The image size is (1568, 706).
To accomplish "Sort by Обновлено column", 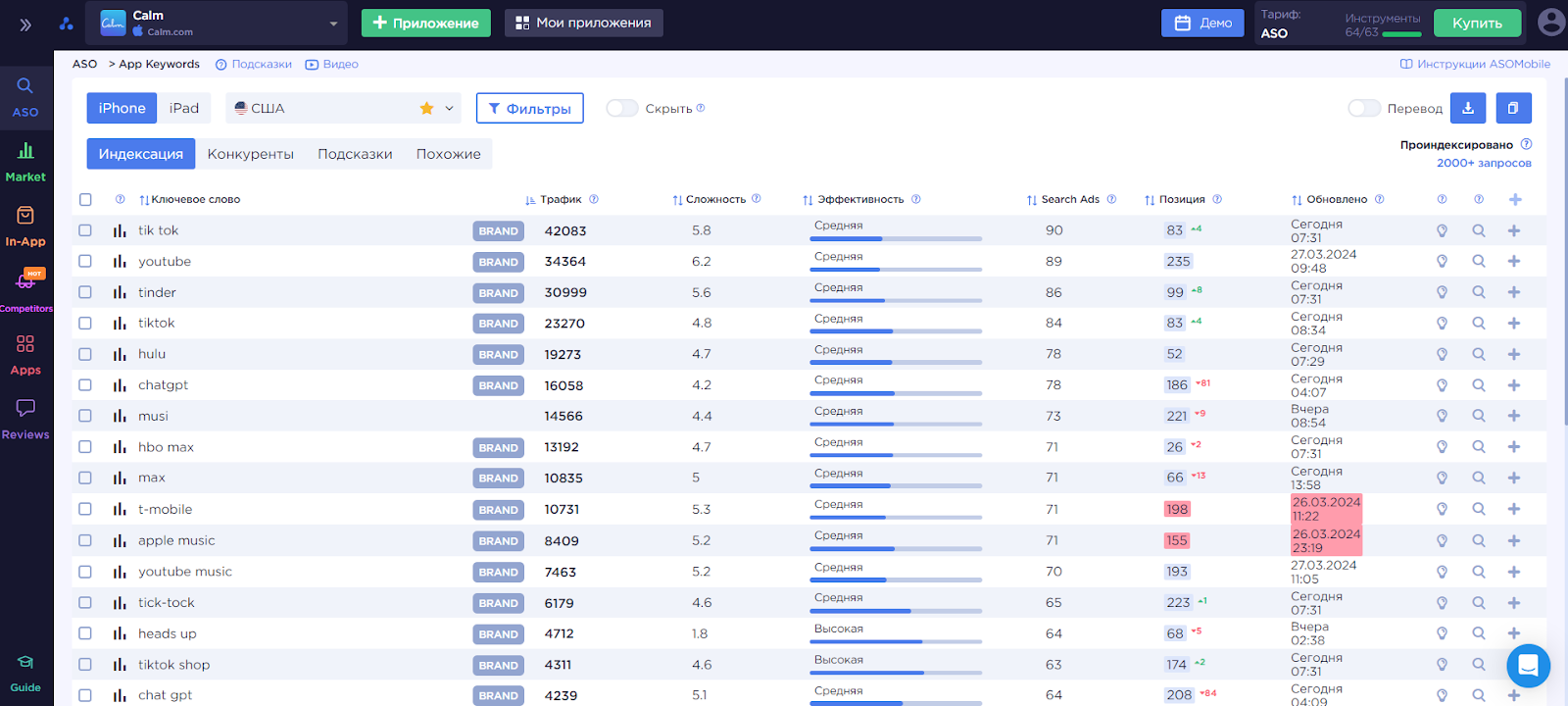I will pyautogui.click(x=1330, y=199).
